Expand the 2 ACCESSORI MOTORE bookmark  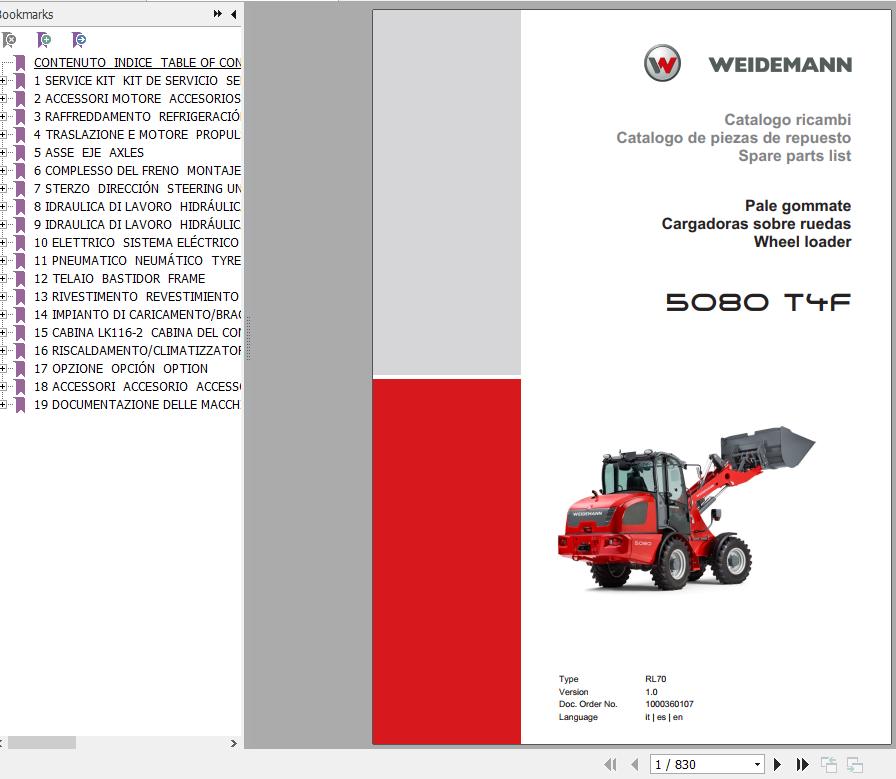click(x=3, y=98)
